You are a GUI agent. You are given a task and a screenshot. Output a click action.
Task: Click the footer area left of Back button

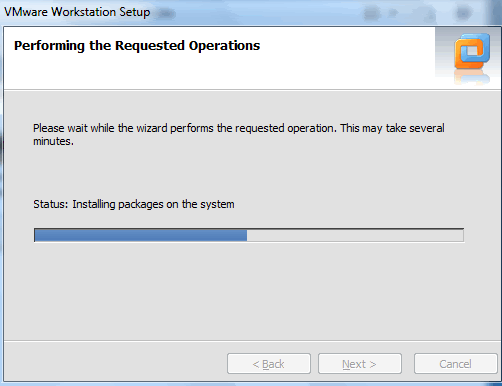[115, 363]
